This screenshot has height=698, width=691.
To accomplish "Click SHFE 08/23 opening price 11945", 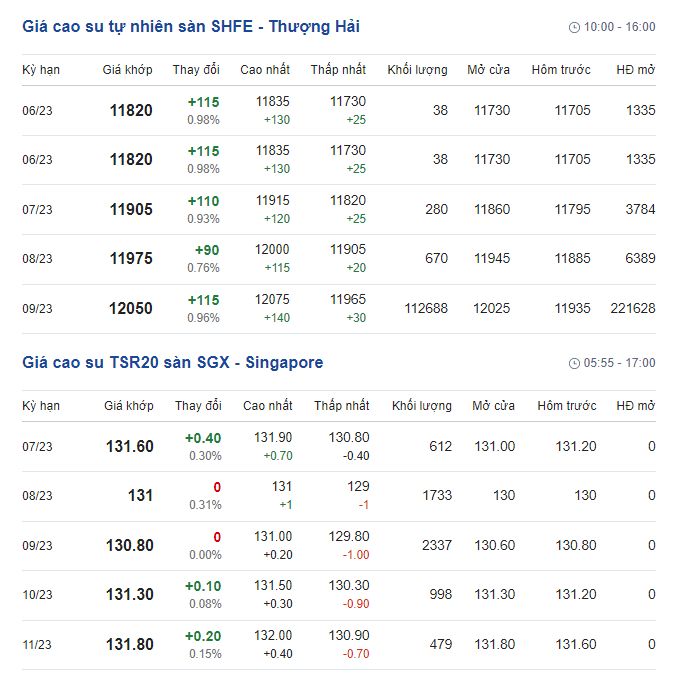I will click(492, 258).
